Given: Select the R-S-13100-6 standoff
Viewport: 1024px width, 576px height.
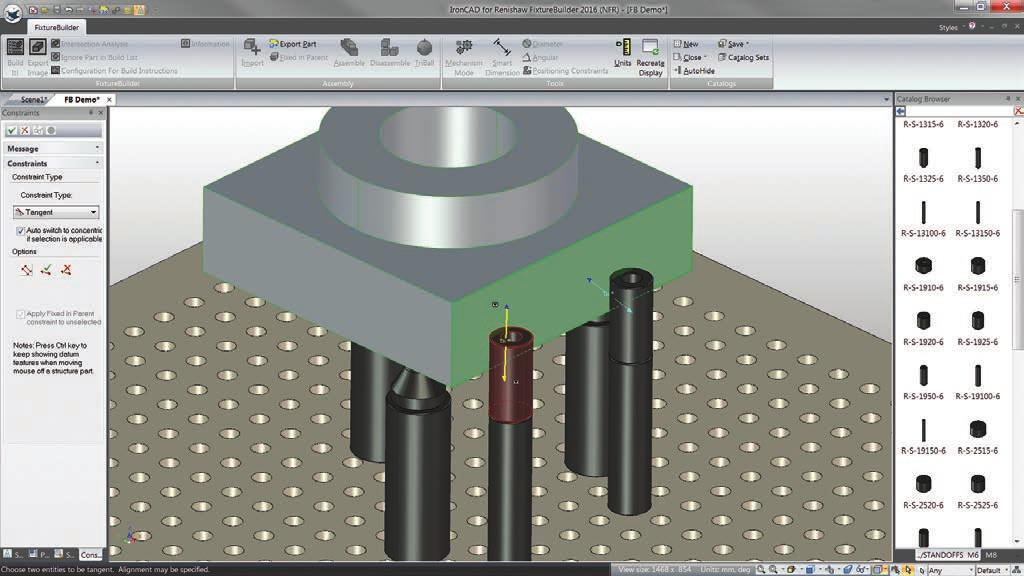Looking at the screenshot, I should 923,218.
